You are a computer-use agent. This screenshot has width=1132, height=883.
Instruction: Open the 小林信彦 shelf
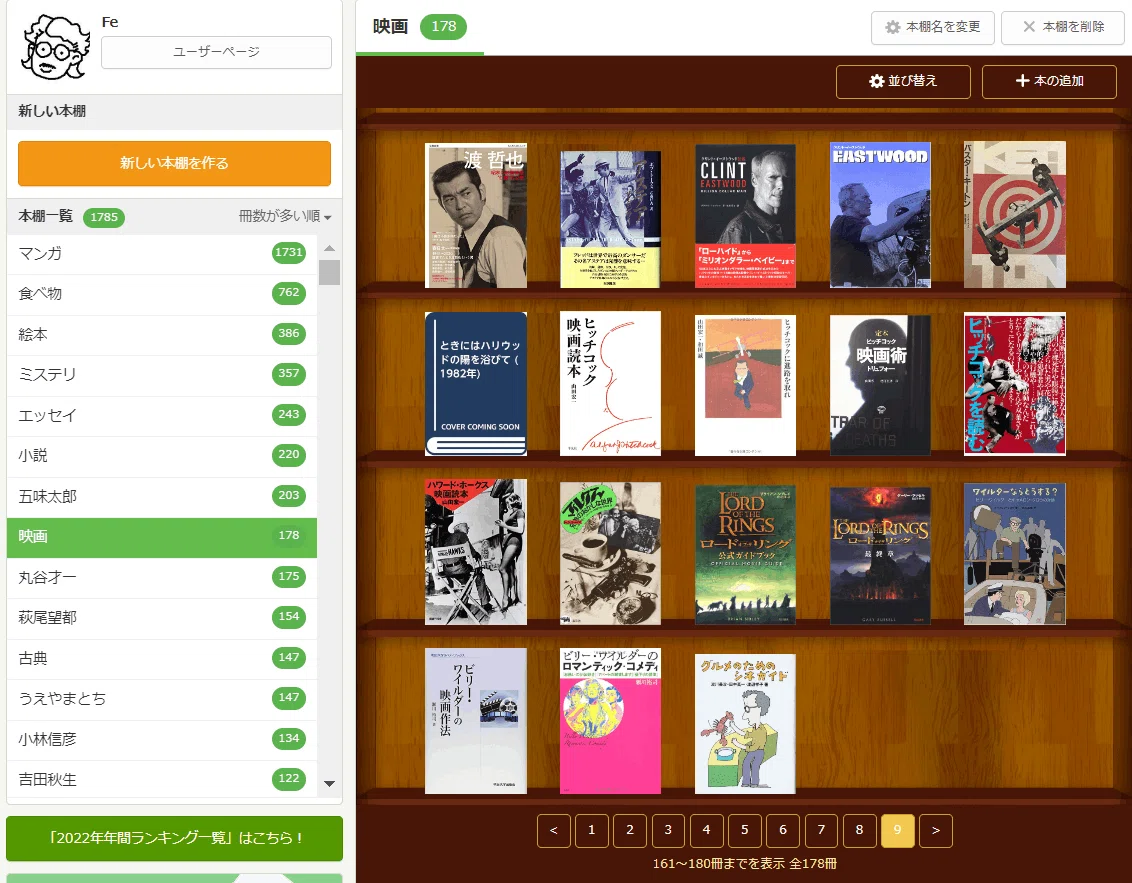point(162,739)
